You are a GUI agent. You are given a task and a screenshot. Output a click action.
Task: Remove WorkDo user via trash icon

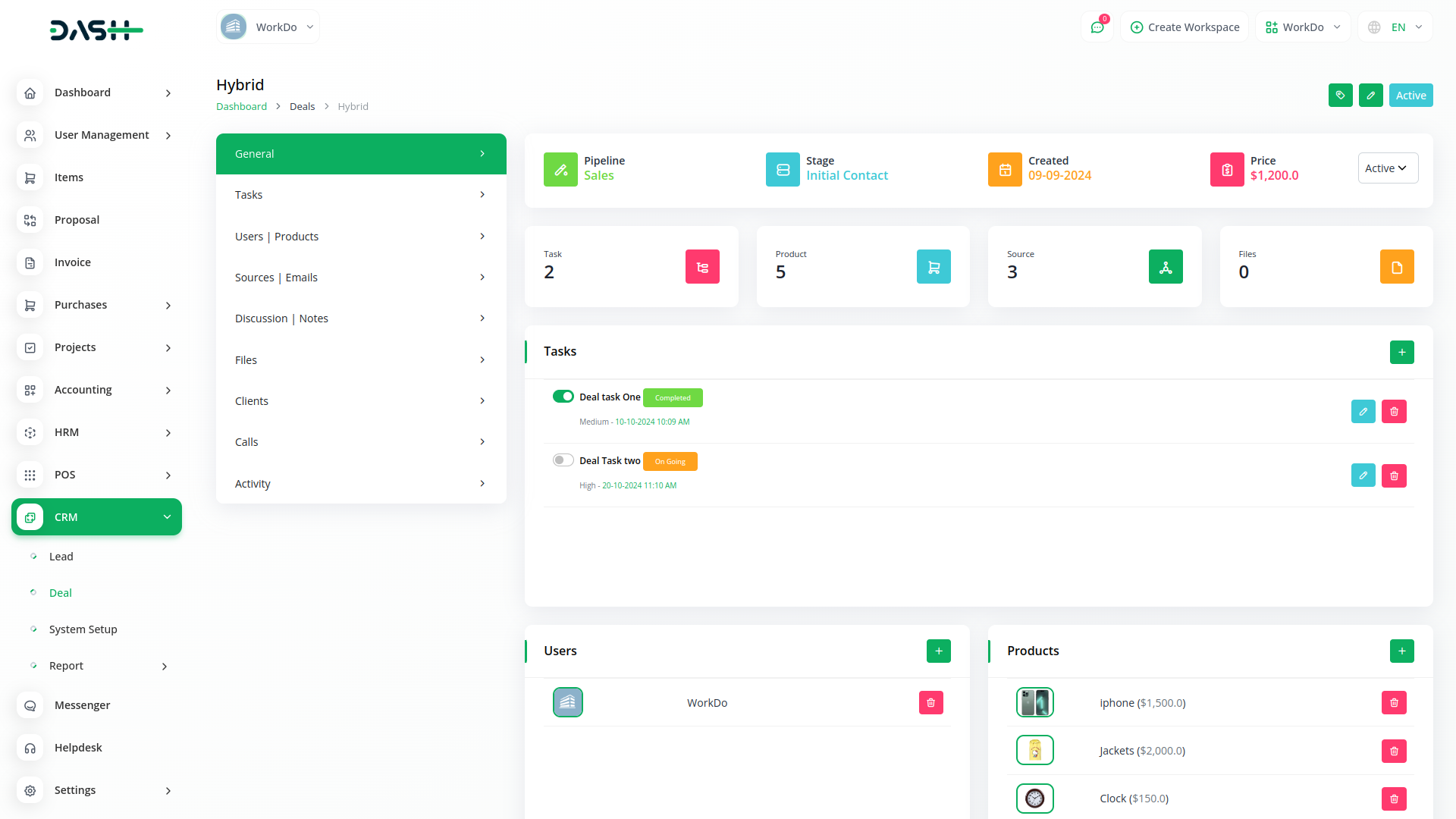(x=930, y=702)
